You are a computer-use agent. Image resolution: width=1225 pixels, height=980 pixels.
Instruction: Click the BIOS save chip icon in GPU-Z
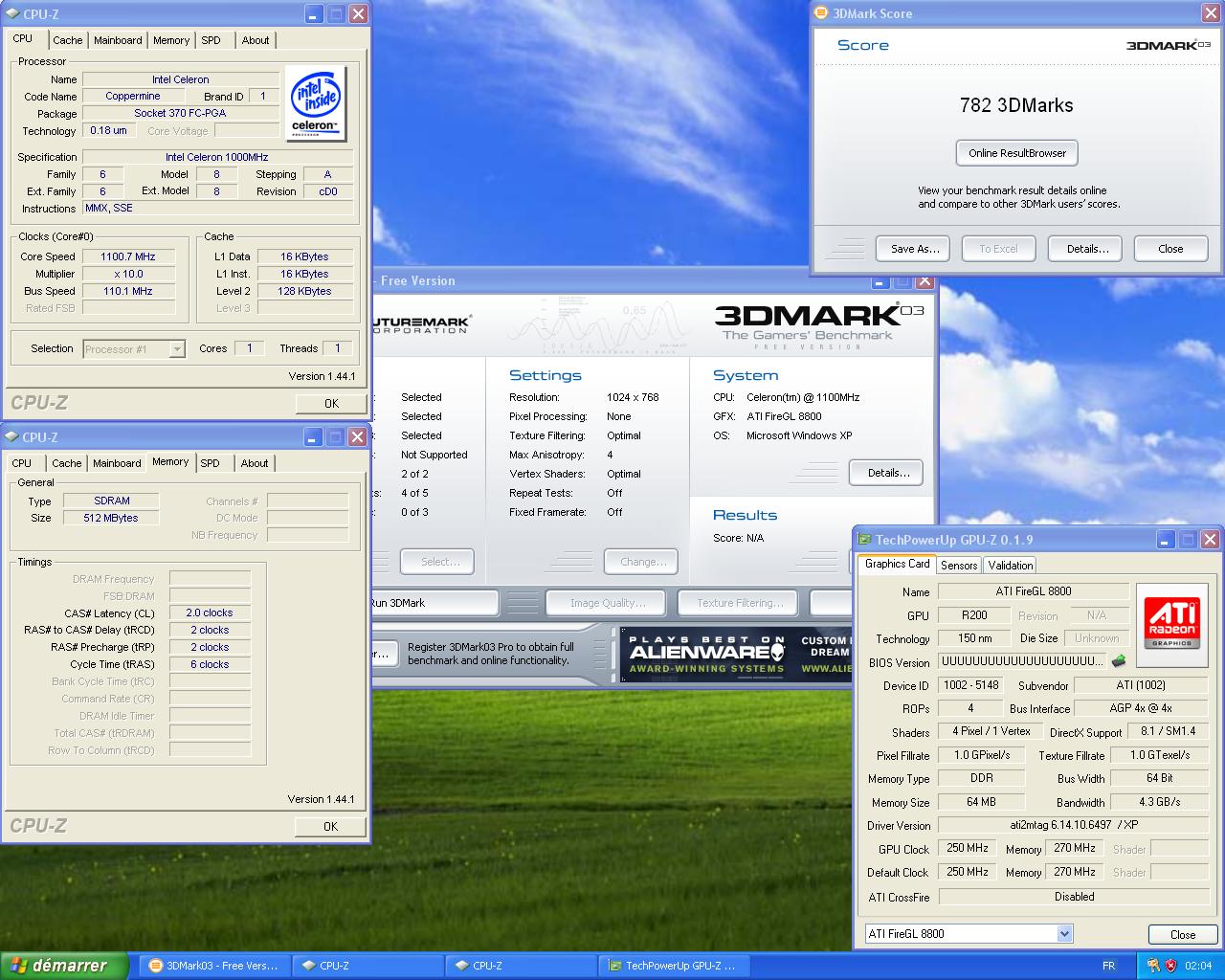click(x=1118, y=661)
